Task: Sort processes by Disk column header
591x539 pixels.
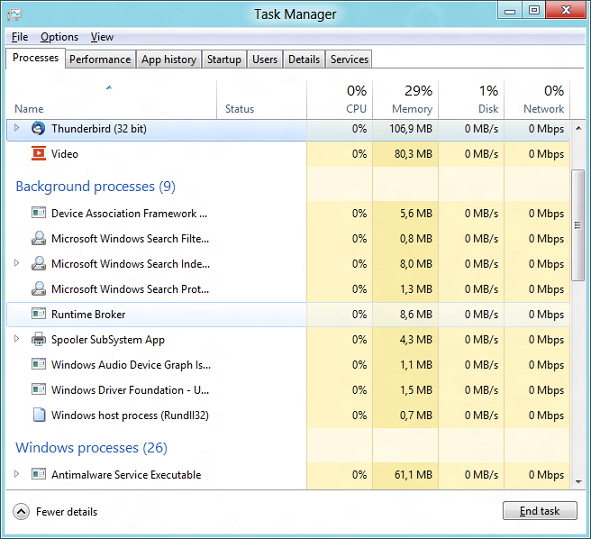Action: point(472,100)
